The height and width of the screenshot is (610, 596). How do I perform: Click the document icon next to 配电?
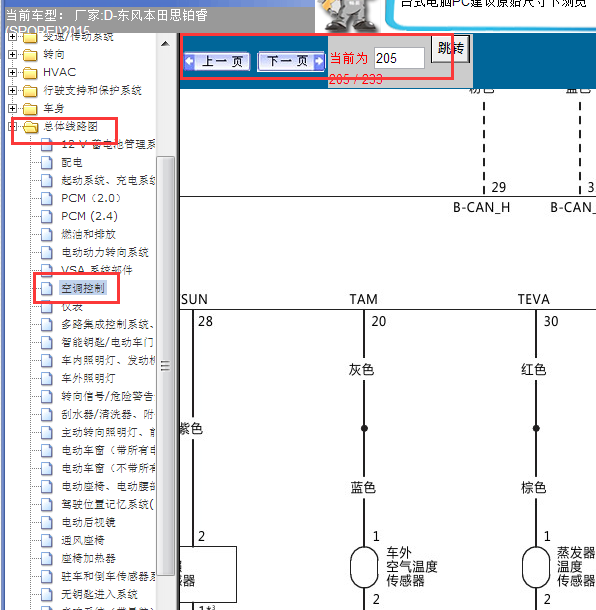coord(47,162)
